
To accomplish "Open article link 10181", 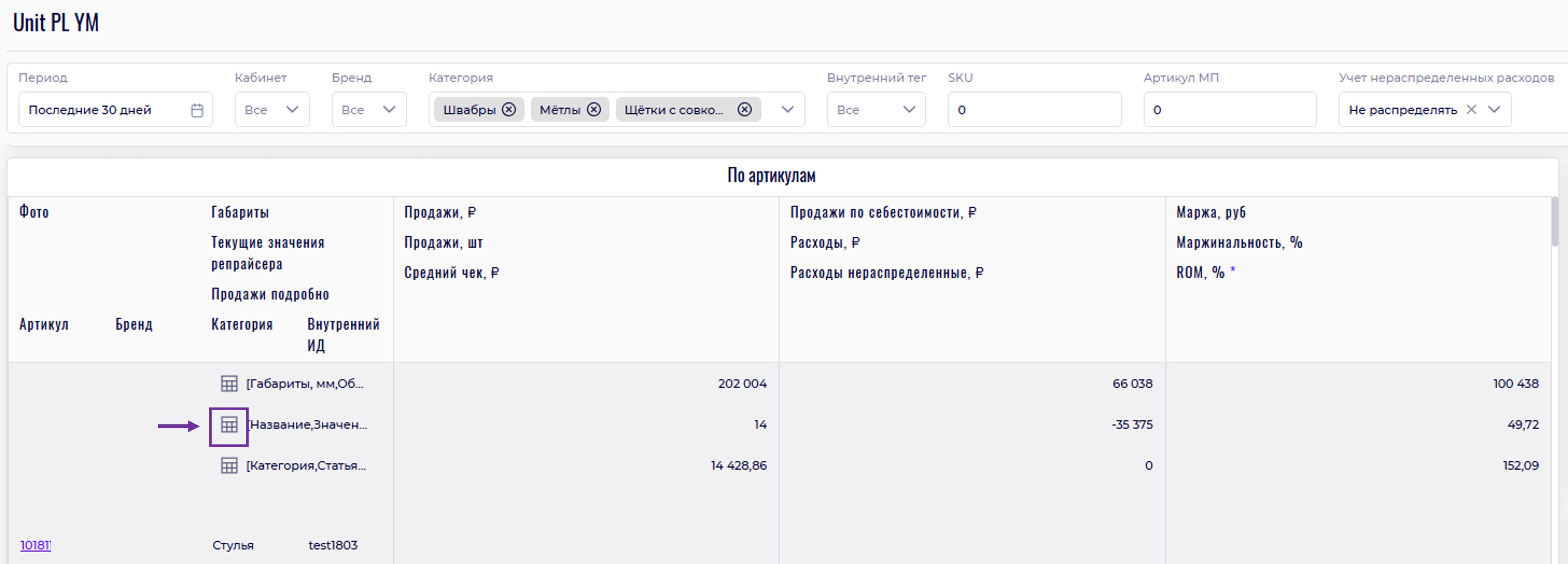I will [x=35, y=545].
